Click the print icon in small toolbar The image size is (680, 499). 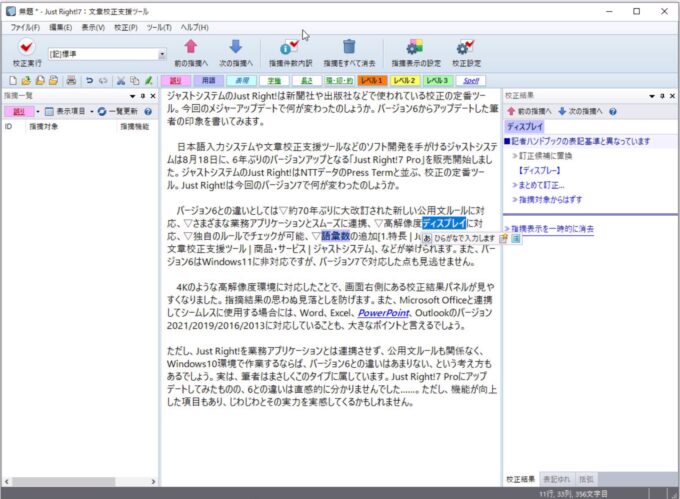71,81
